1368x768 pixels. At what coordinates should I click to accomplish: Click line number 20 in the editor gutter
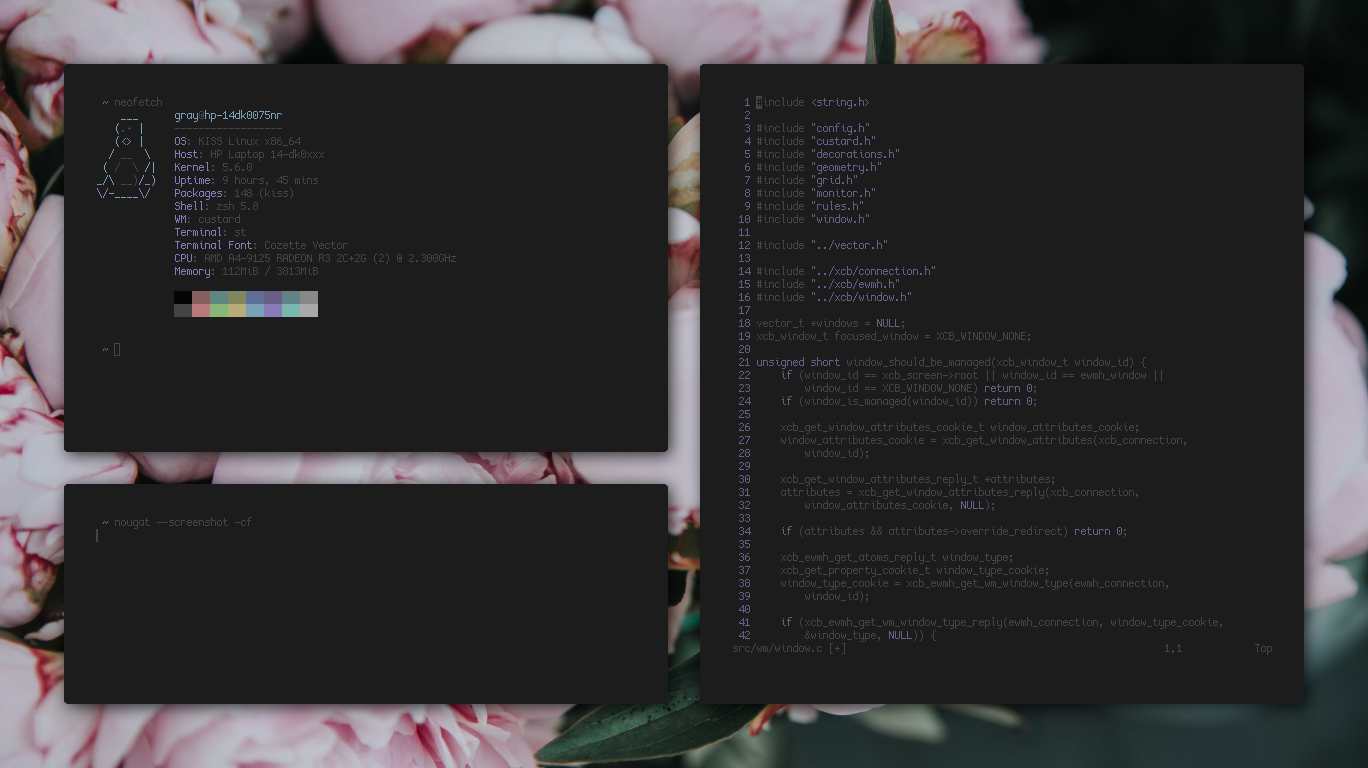click(744, 349)
